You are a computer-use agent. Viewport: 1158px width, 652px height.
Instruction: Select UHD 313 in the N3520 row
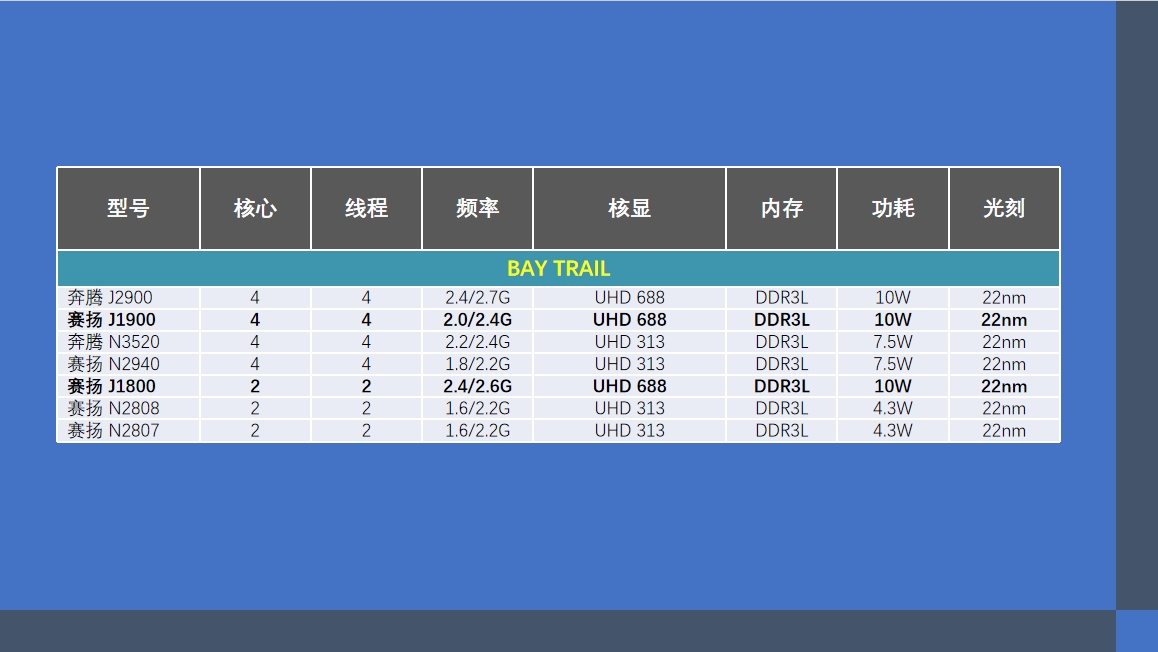pyautogui.click(x=629, y=342)
